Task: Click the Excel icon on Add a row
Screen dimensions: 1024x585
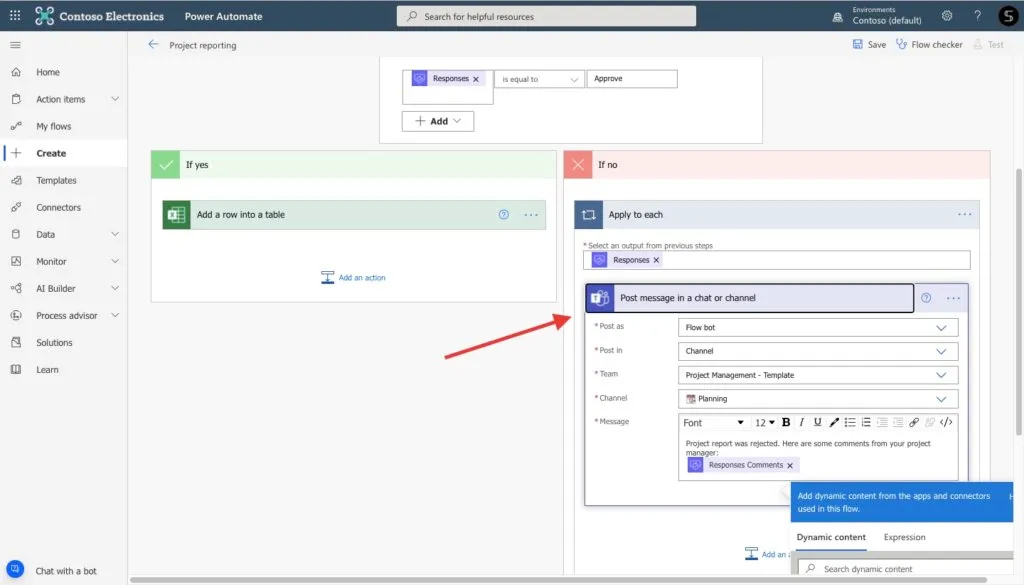Action: pos(176,215)
